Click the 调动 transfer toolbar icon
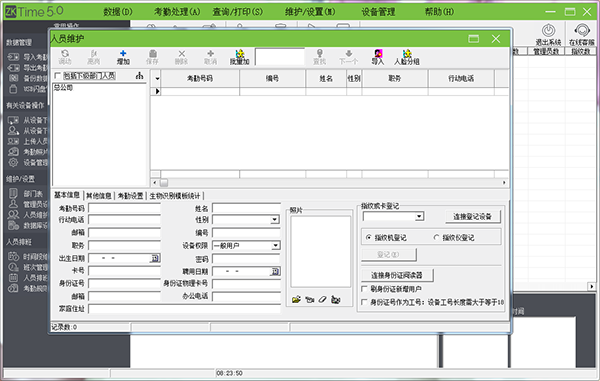 [65, 54]
